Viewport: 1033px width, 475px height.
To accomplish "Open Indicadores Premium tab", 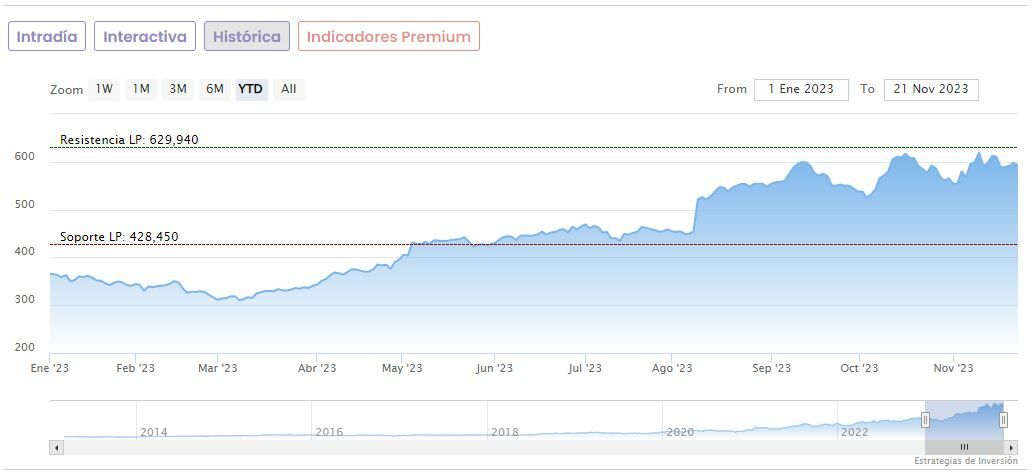I will pos(388,37).
